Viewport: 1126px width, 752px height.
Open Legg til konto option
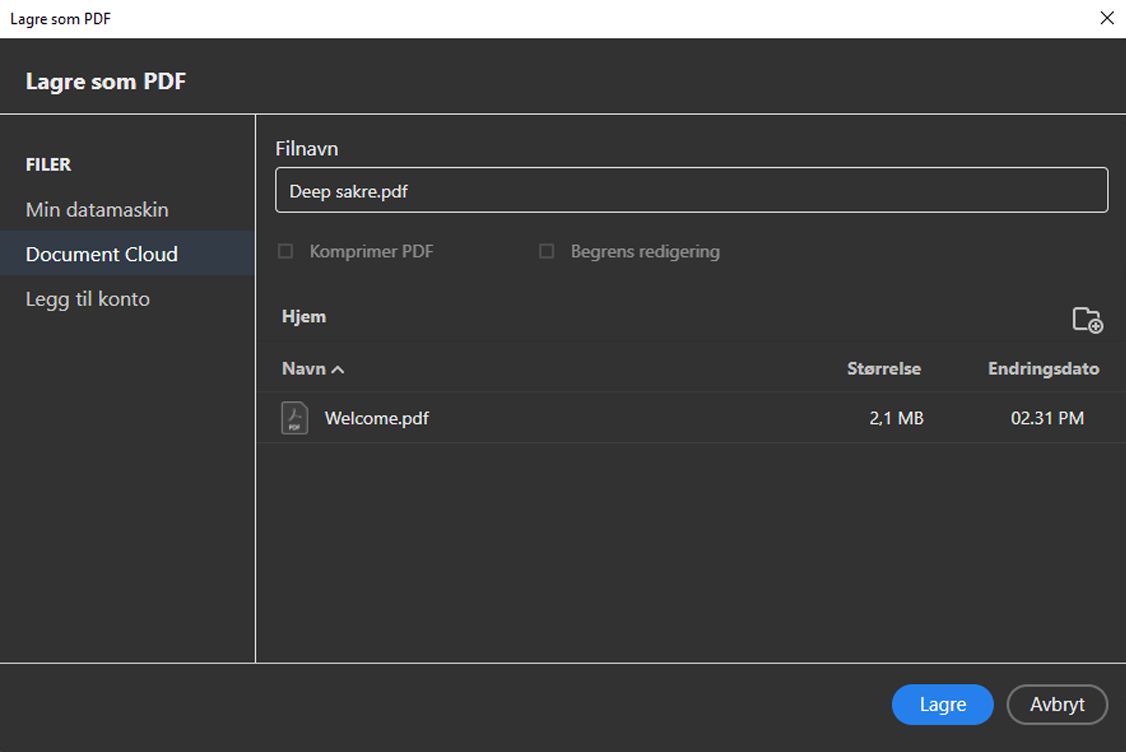88,299
